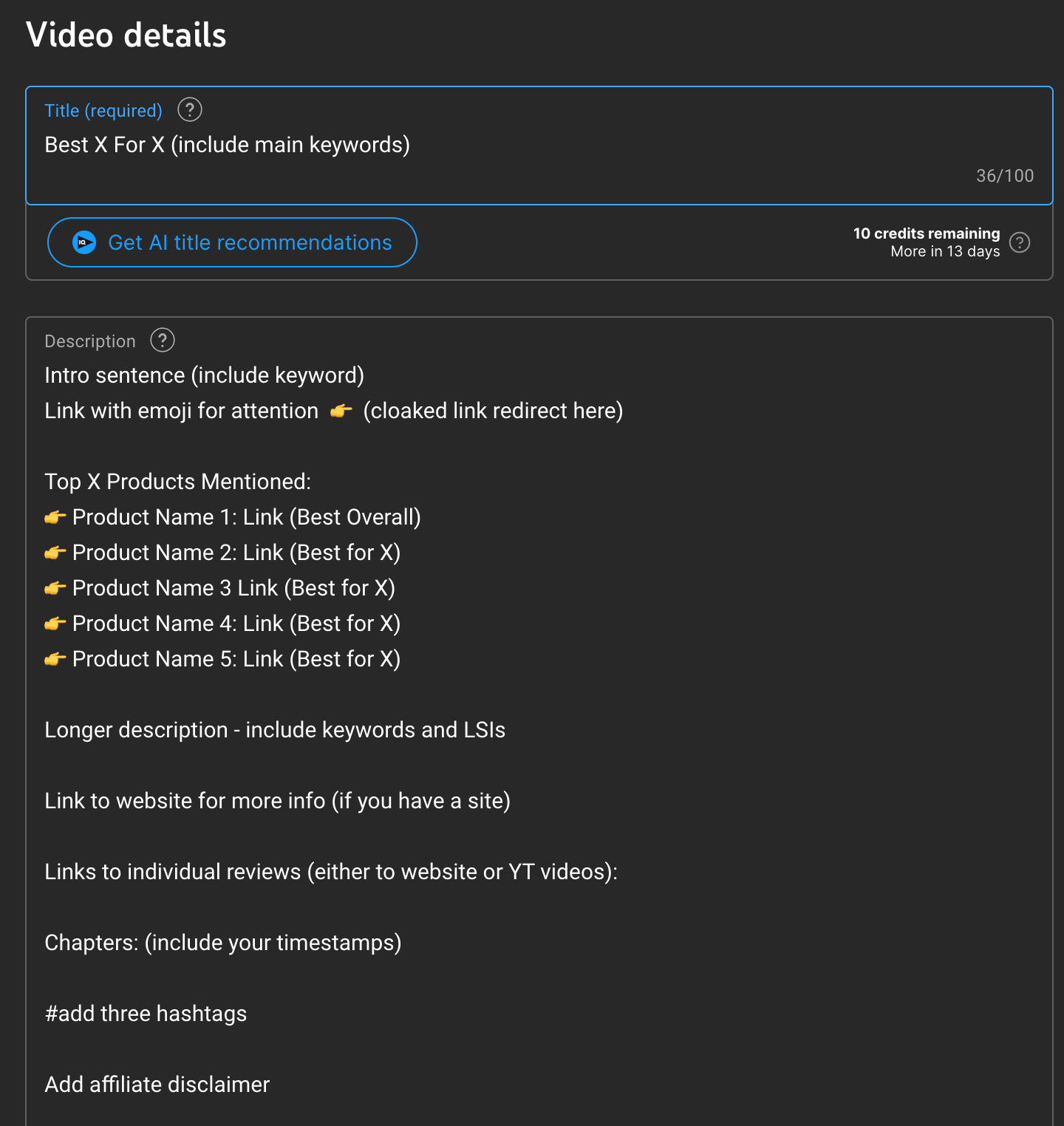Click the blue logo icon in AI title button

(84, 242)
